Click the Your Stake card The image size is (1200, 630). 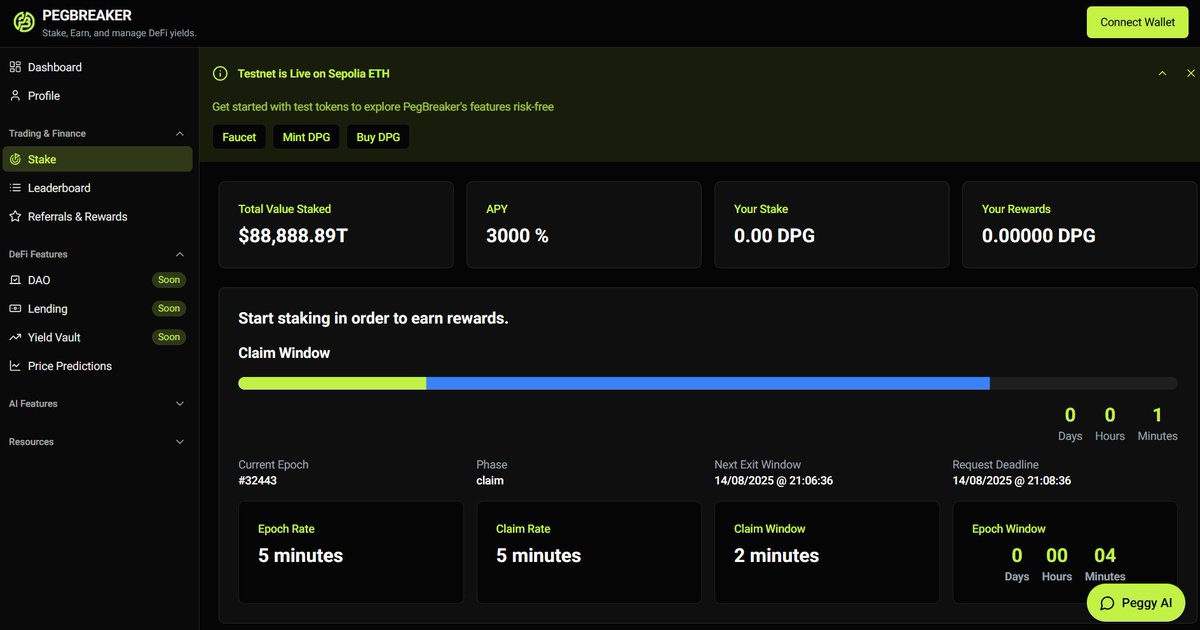coord(831,225)
